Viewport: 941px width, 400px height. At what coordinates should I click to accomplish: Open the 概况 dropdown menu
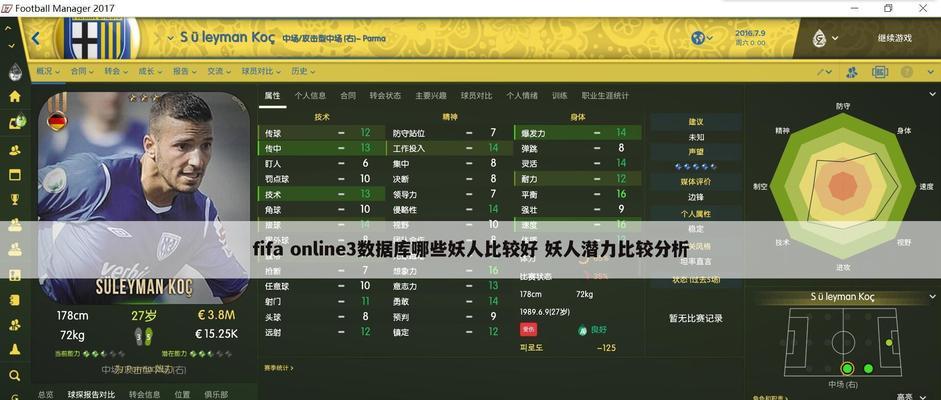47,71
